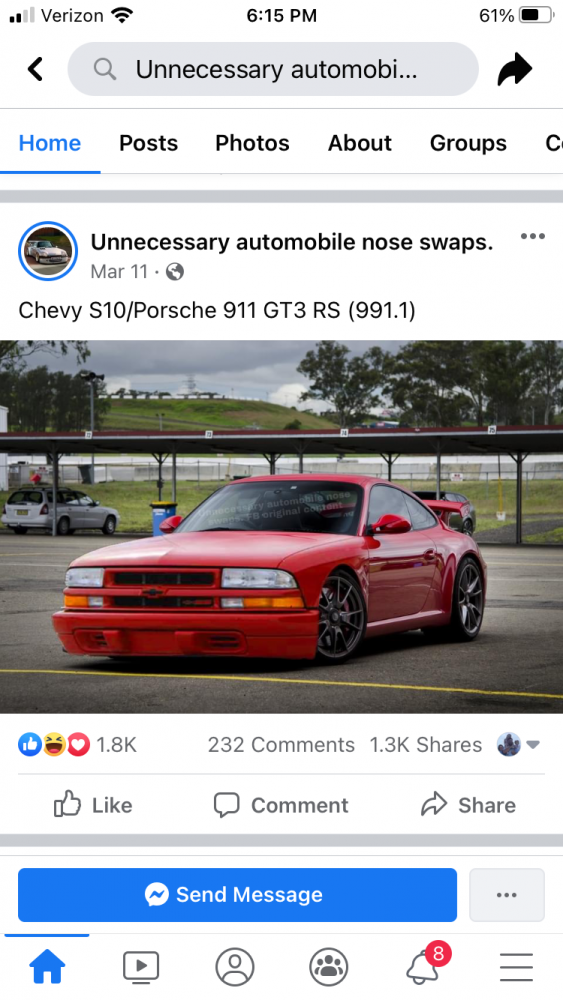Screen dimensions: 563x1000
Task: Click the Send Message button
Action: [237, 895]
